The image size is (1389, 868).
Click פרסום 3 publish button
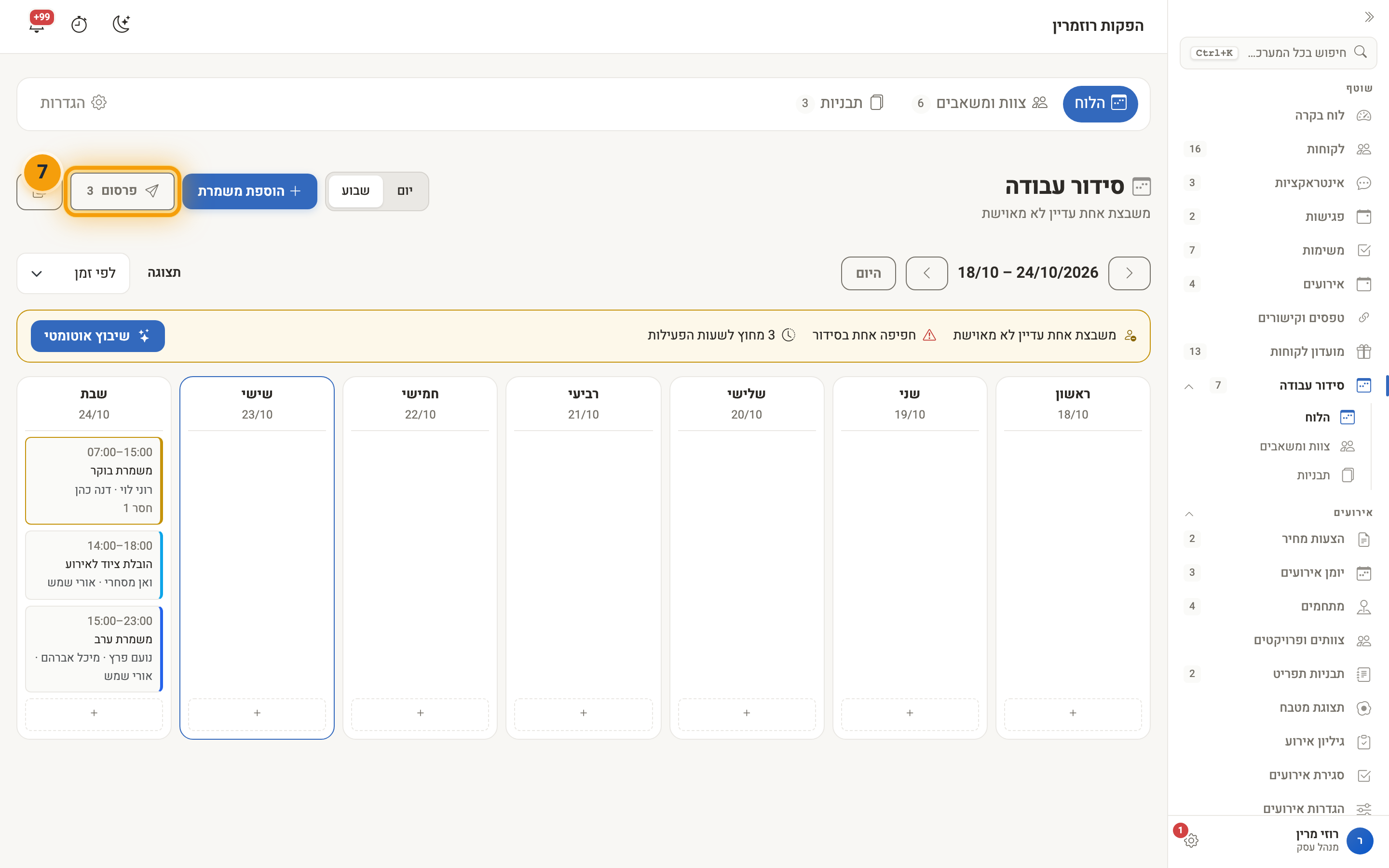point(122,191)
